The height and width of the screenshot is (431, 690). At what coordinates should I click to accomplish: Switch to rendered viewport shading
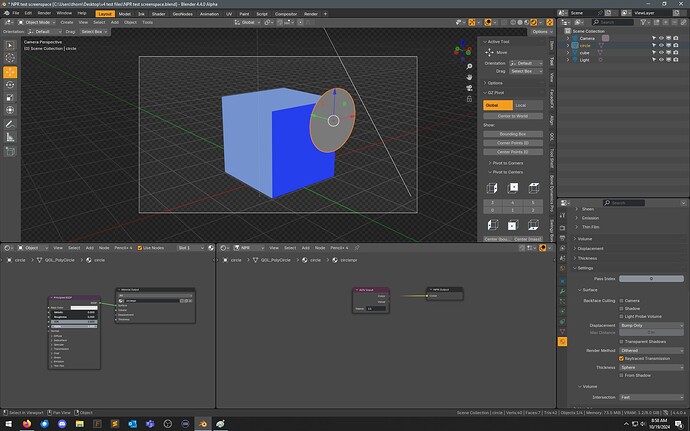point(534,22)
